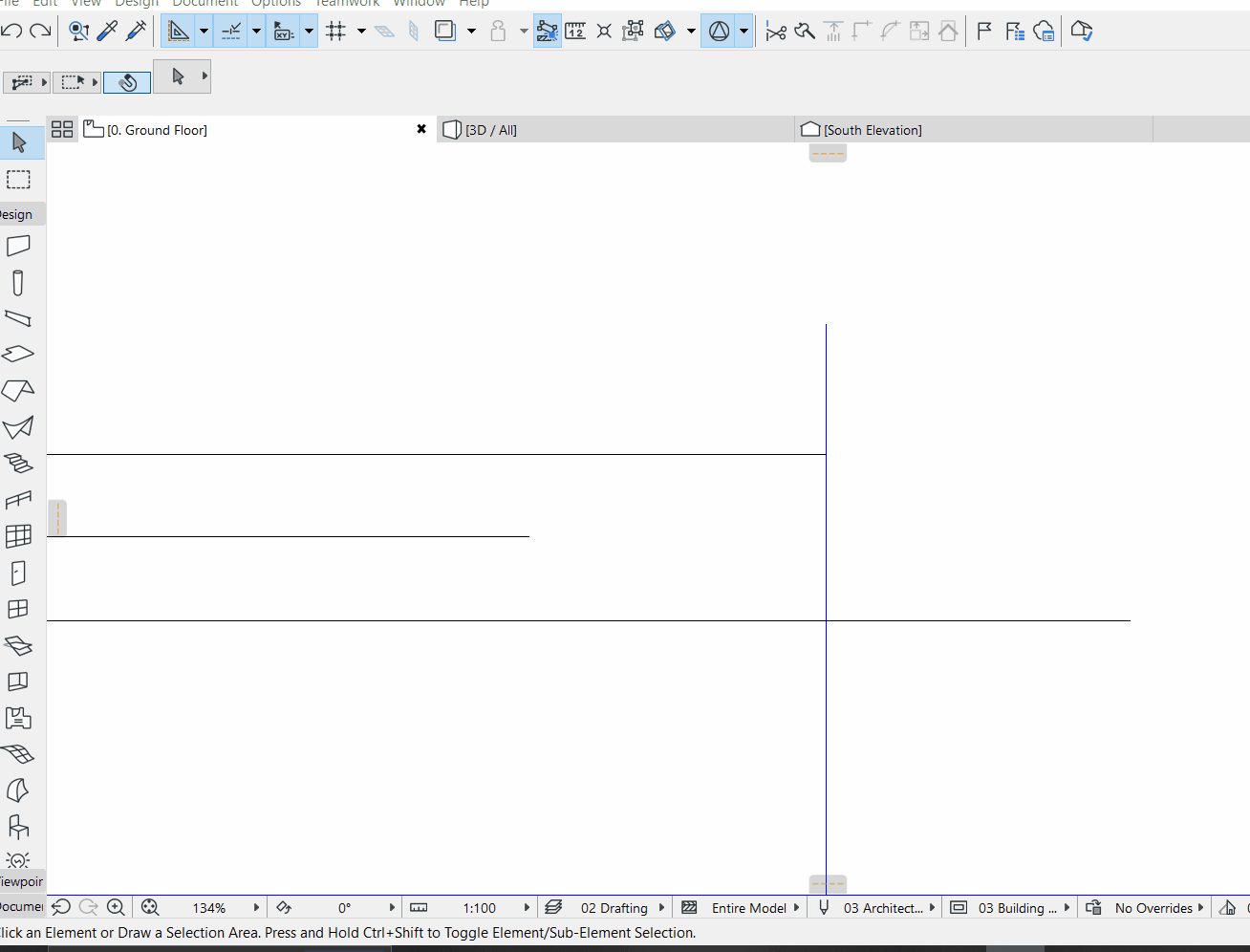Select the Mesh tool in the toolbox
Image resolution: width=1250 pixels, height=952 pixels.
[19, 754]
